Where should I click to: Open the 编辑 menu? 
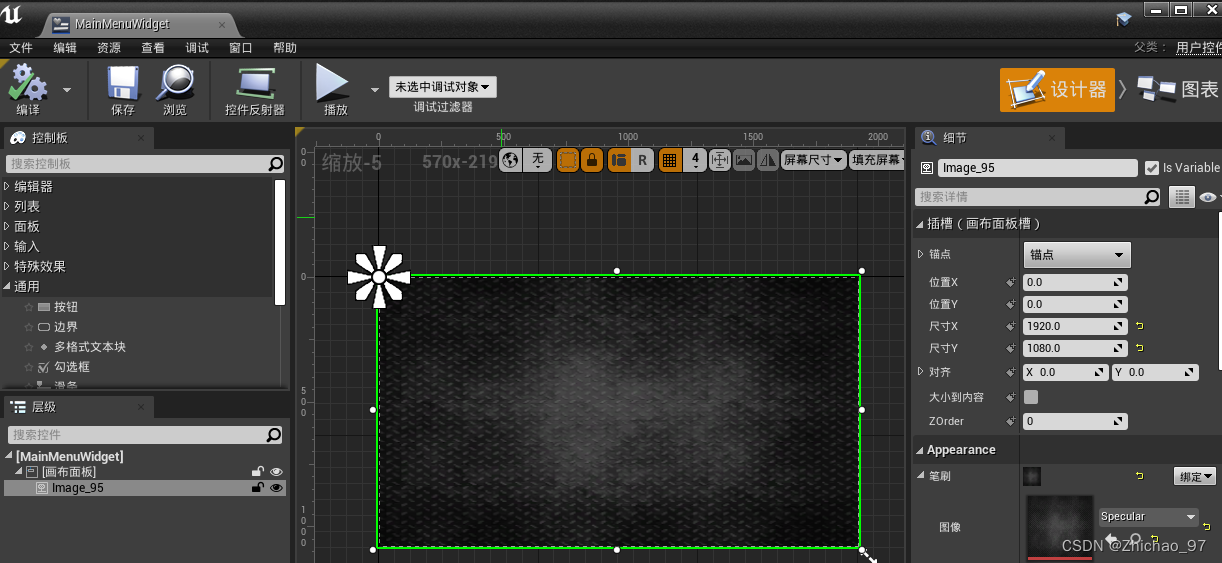click(65, 48)
